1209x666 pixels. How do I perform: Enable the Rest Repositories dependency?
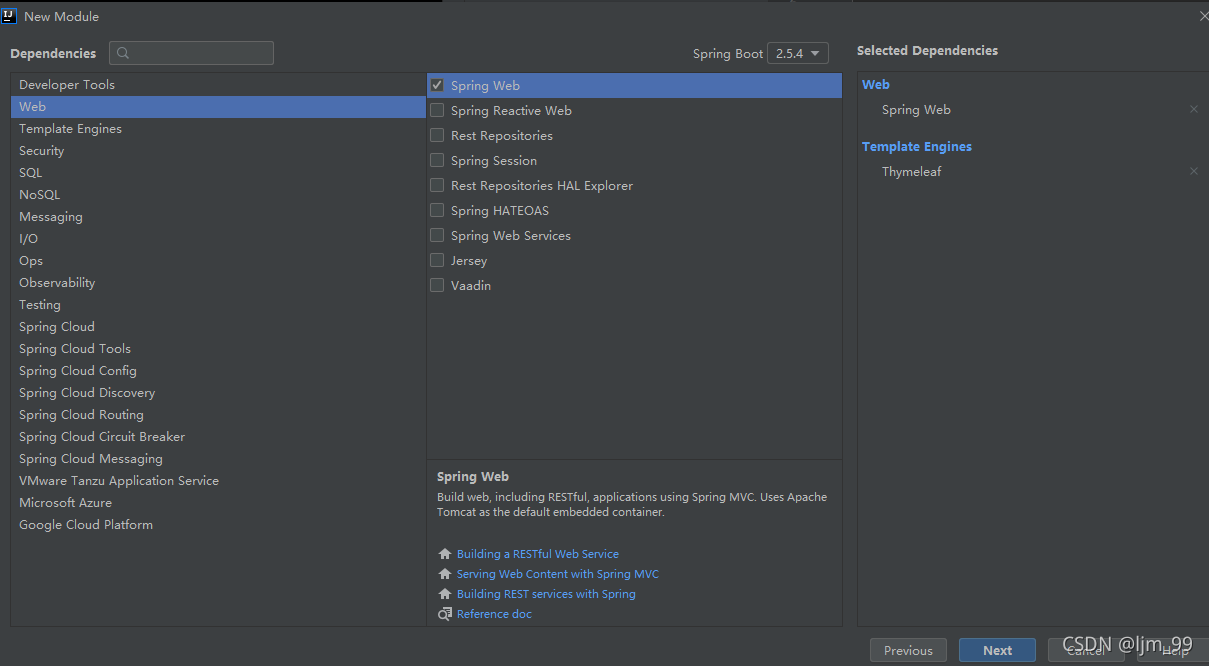click(x=437, y=135)
